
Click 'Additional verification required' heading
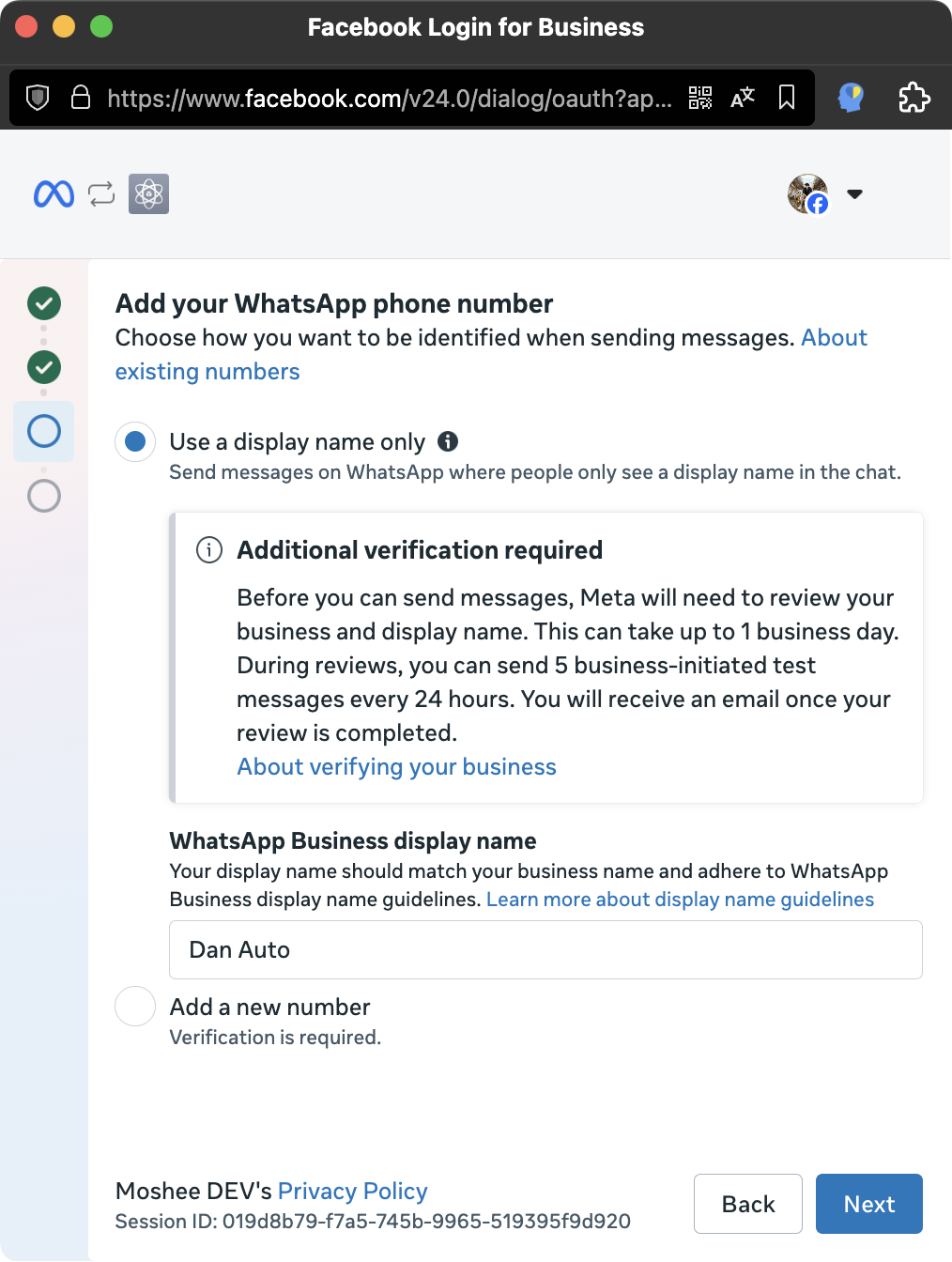tap(420, 550)
